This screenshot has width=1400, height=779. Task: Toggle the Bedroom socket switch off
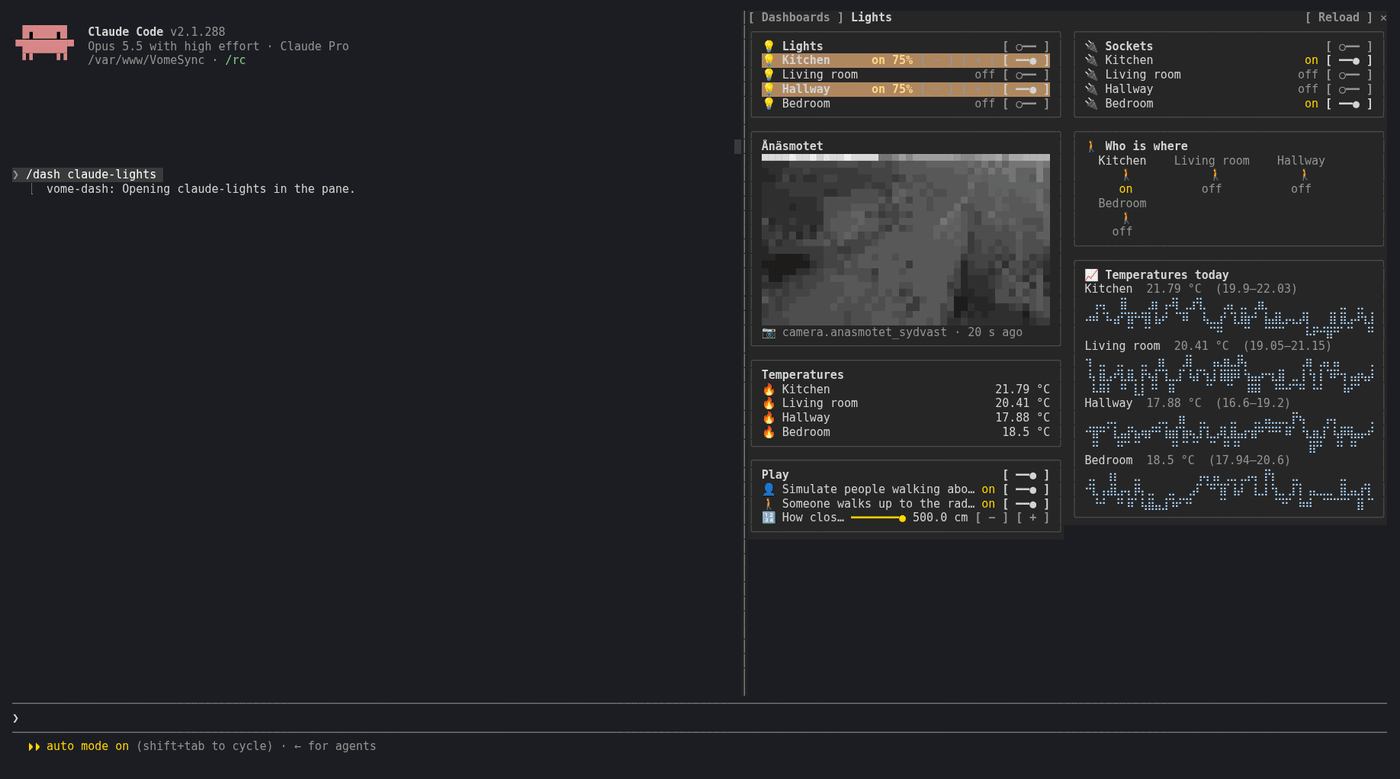[1349, 104]
